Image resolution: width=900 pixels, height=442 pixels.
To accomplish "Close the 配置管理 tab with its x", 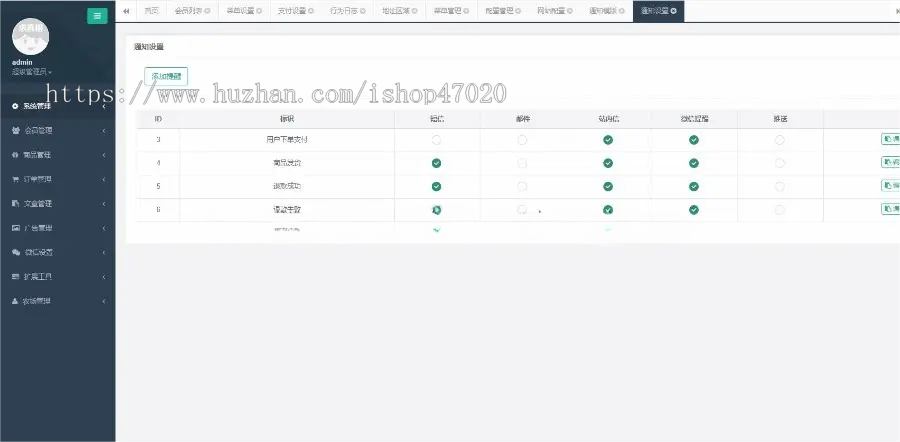I will click(518, 11).
